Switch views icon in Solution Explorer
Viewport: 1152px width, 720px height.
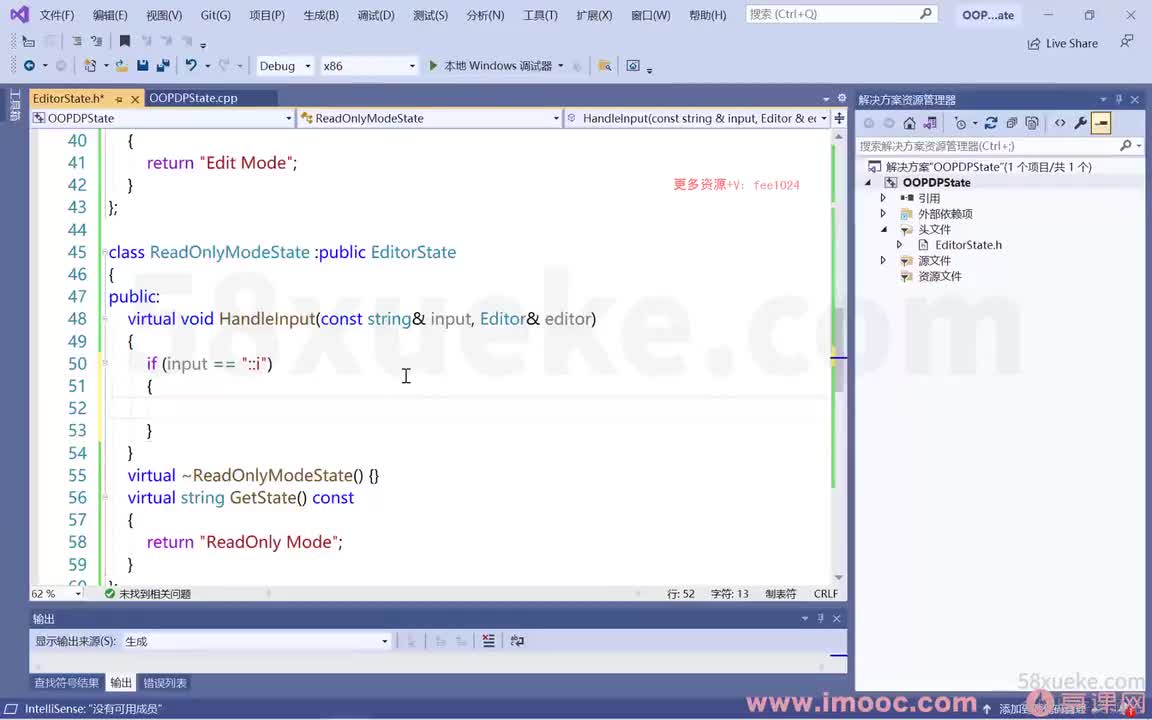click(x=930, y=123)
